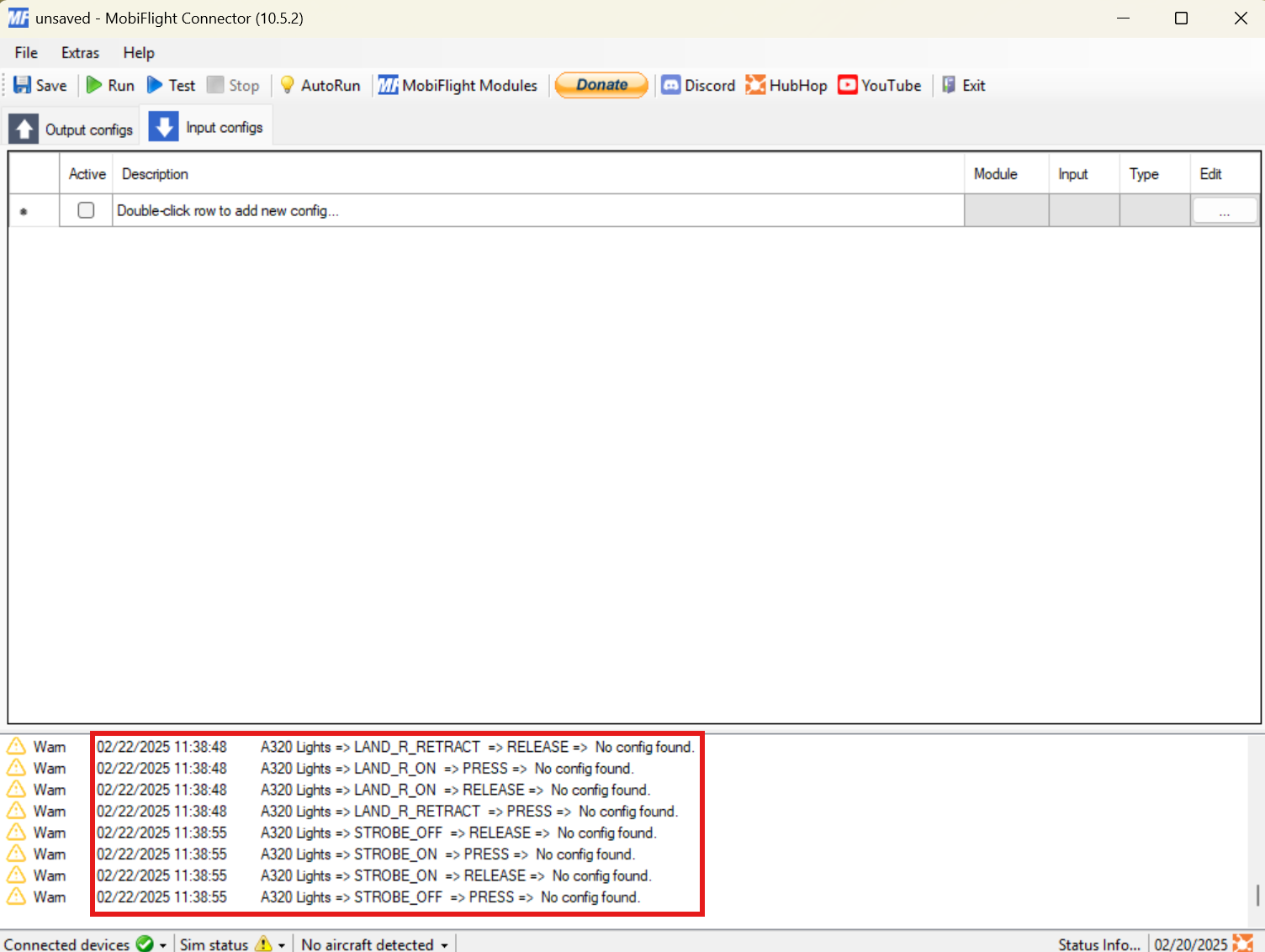
Task: Expand the Sim status dropdown arrow
Action: [x=282, y=945]
